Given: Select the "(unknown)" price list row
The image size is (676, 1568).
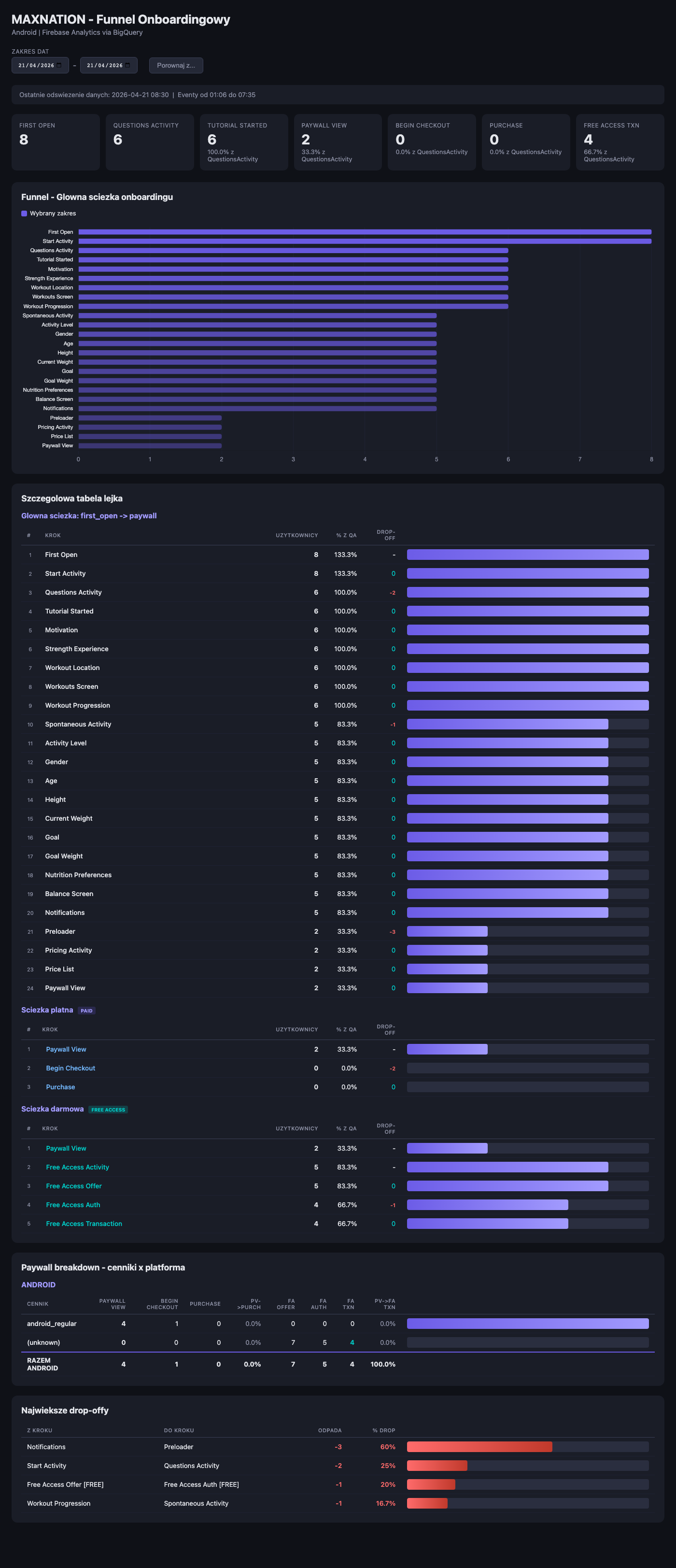Looking at the screenshot, I should tap(338, 1343).
